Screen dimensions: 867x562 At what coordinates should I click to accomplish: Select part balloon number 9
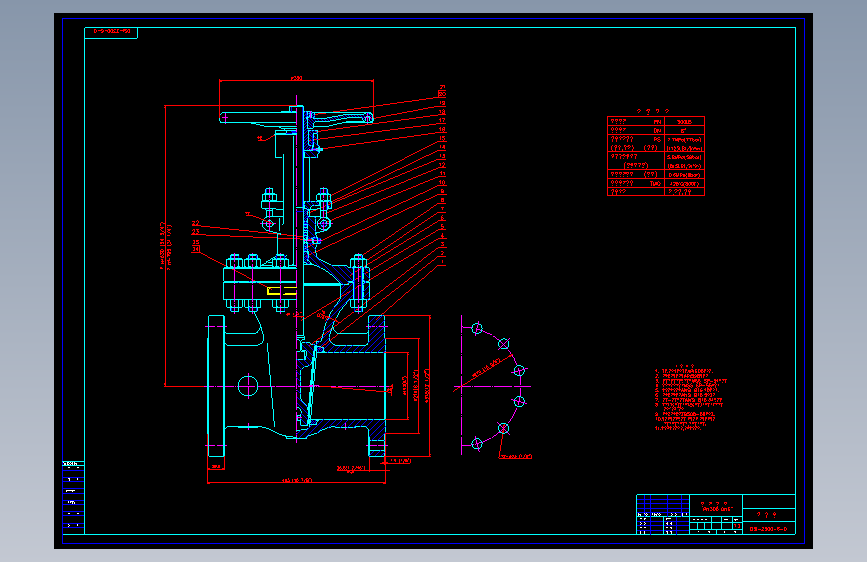(442, 191)
